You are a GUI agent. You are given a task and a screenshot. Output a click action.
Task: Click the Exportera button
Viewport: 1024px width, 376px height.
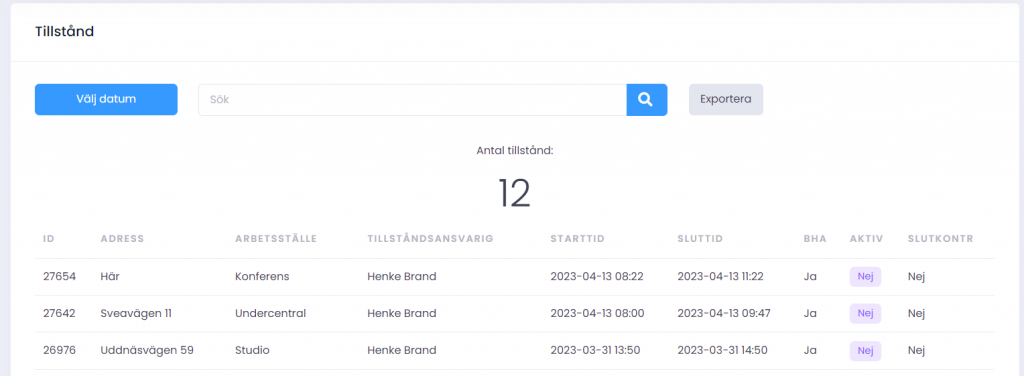coord(726,99)
